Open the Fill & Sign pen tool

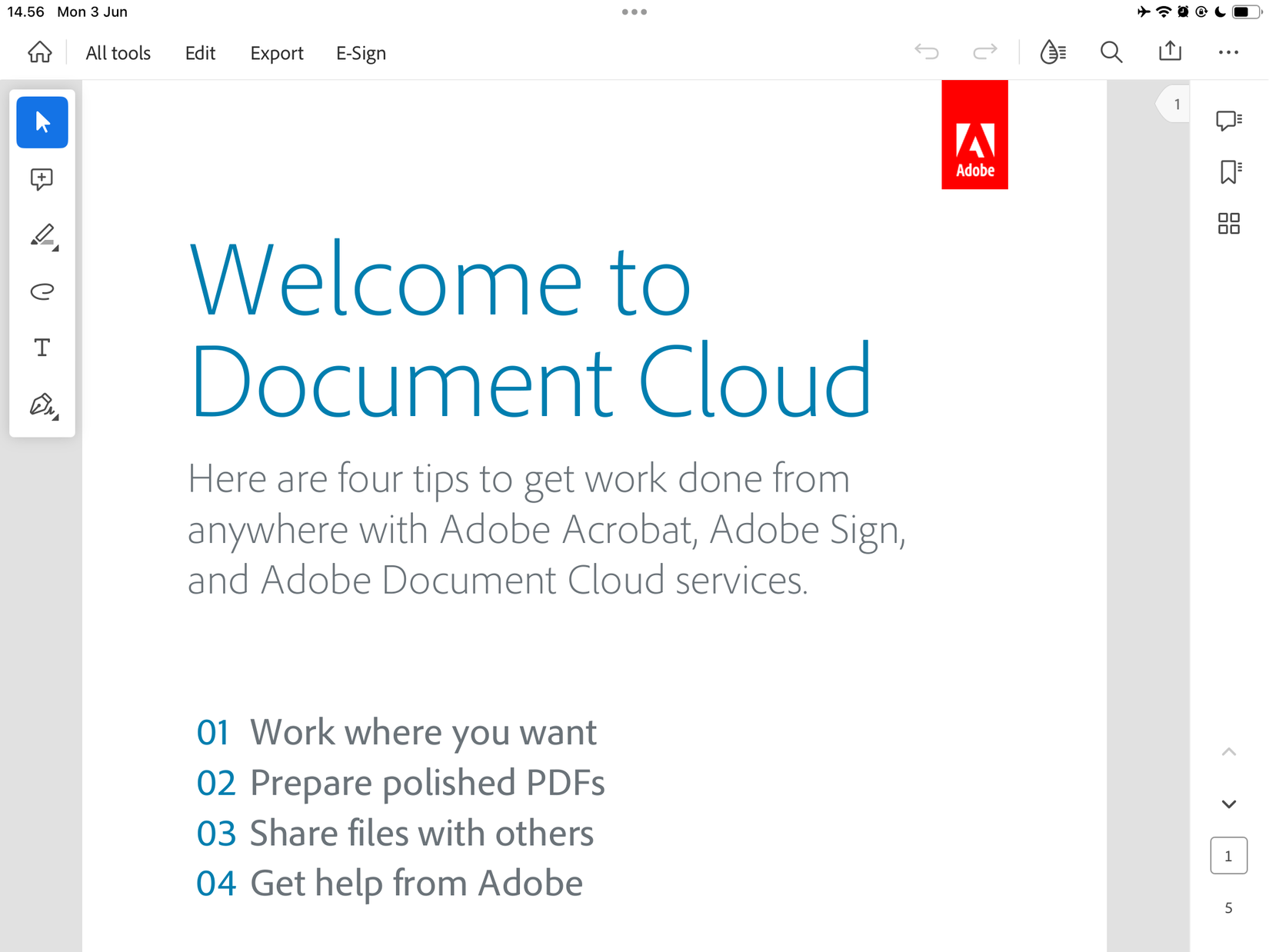(42, 404)
